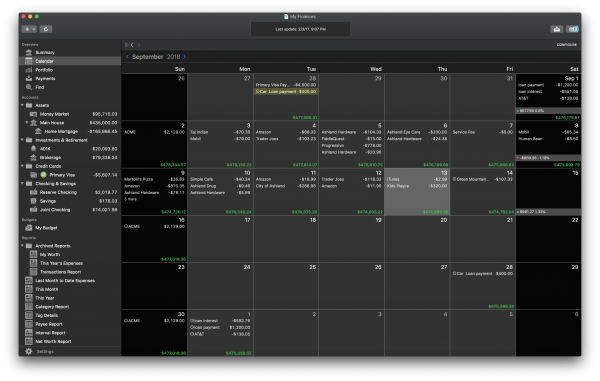600x381 pixels.
Task: Open My Budget in the sidebar
Action: [46, 228]
